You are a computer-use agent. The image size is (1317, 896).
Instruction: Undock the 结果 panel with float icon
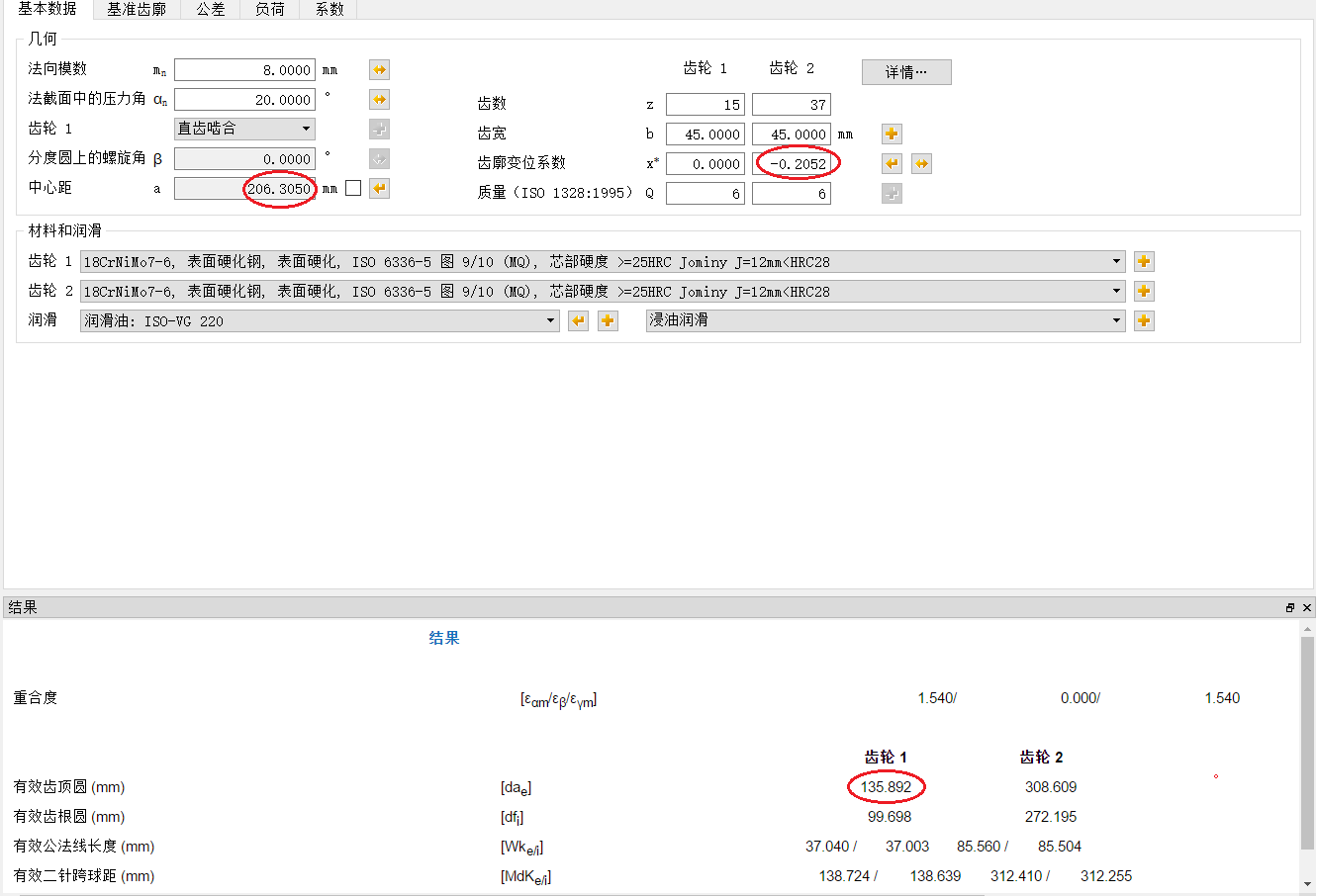1290,608
